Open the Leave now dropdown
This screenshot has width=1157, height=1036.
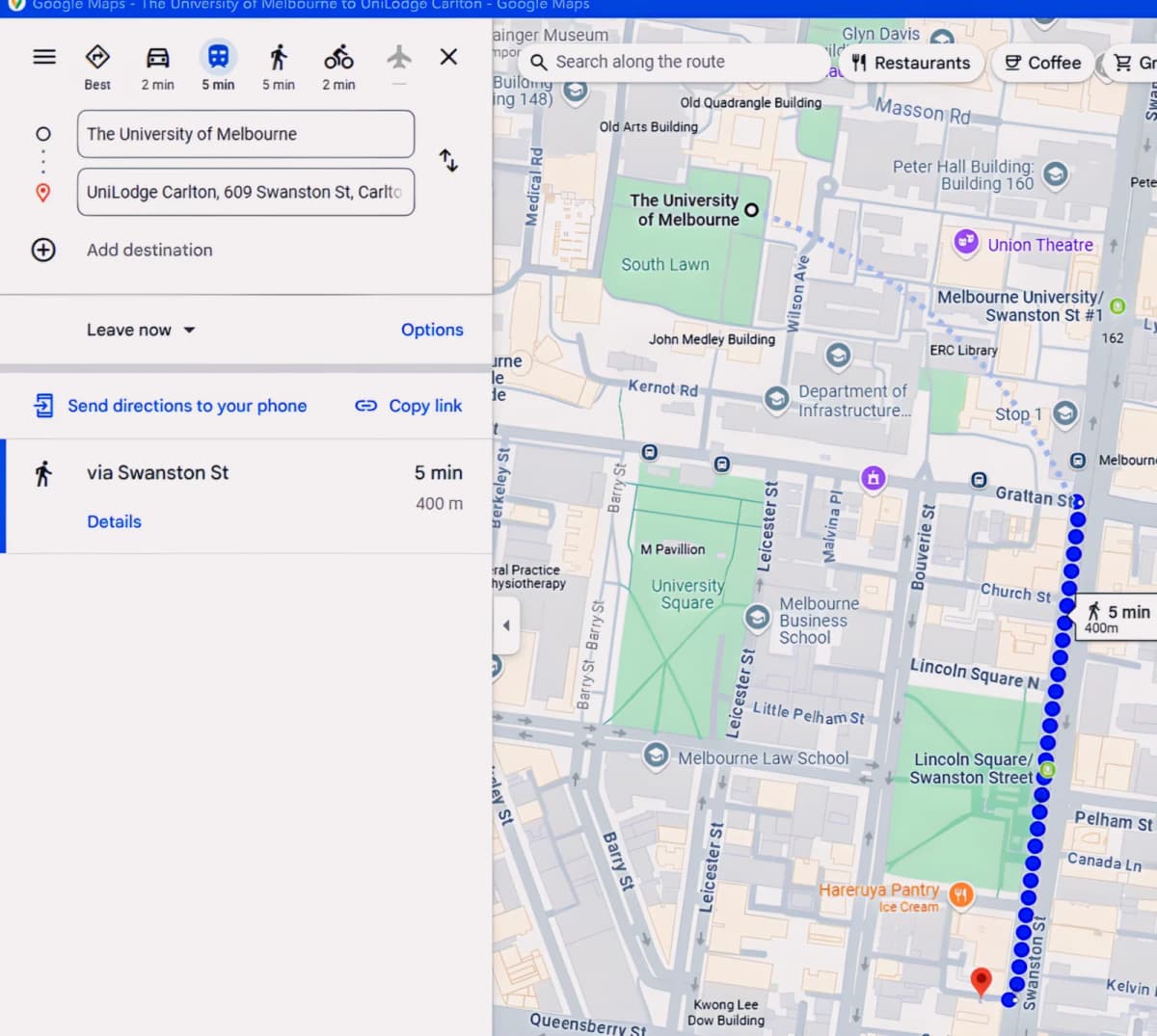(x=141, y=330)
